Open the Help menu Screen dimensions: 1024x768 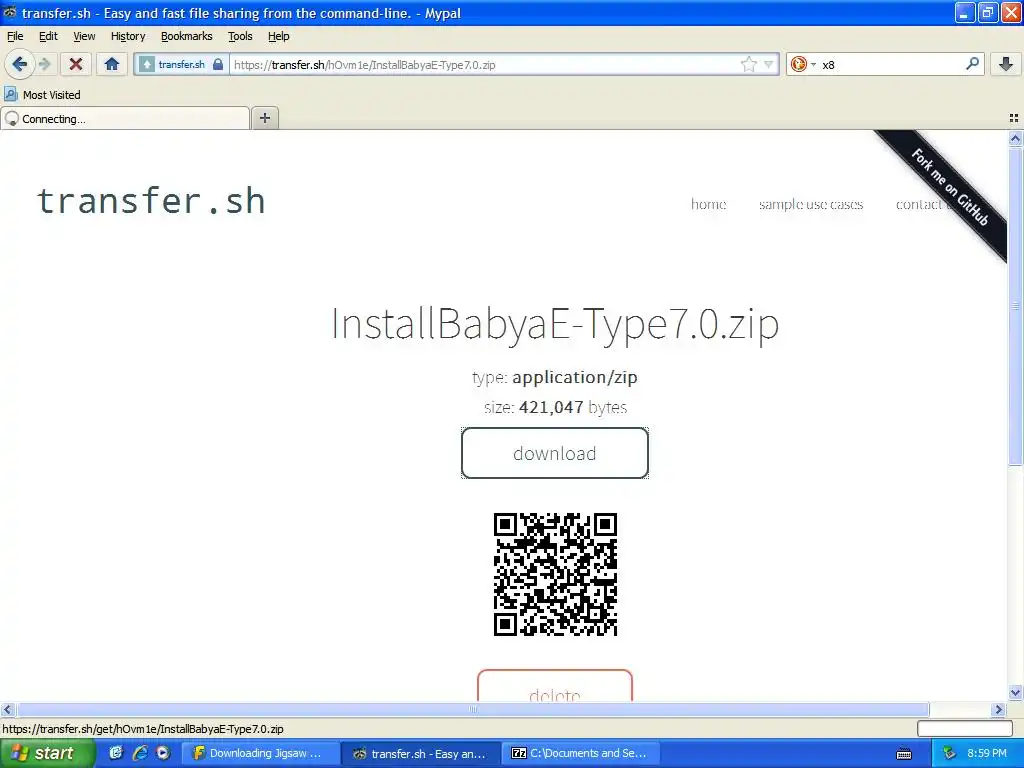pyautogui.click(x=279, y=36)
